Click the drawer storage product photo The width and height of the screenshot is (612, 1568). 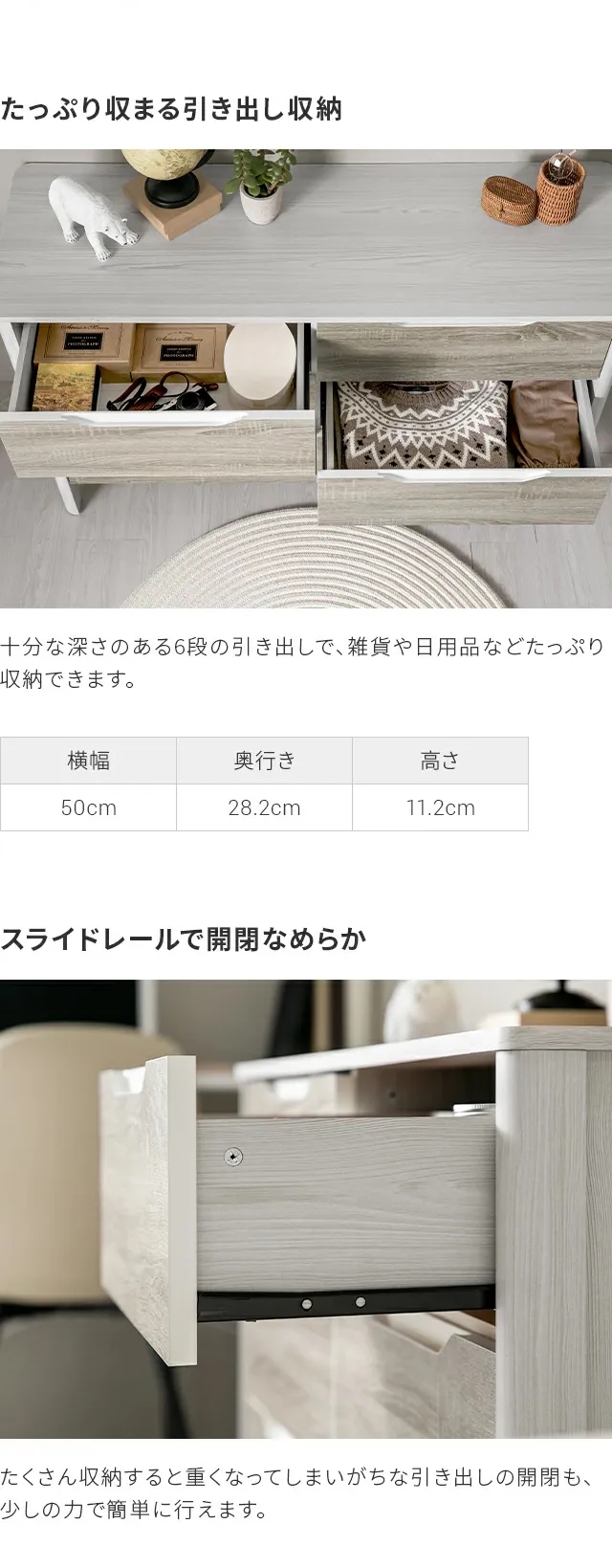(x=306, y=378)
